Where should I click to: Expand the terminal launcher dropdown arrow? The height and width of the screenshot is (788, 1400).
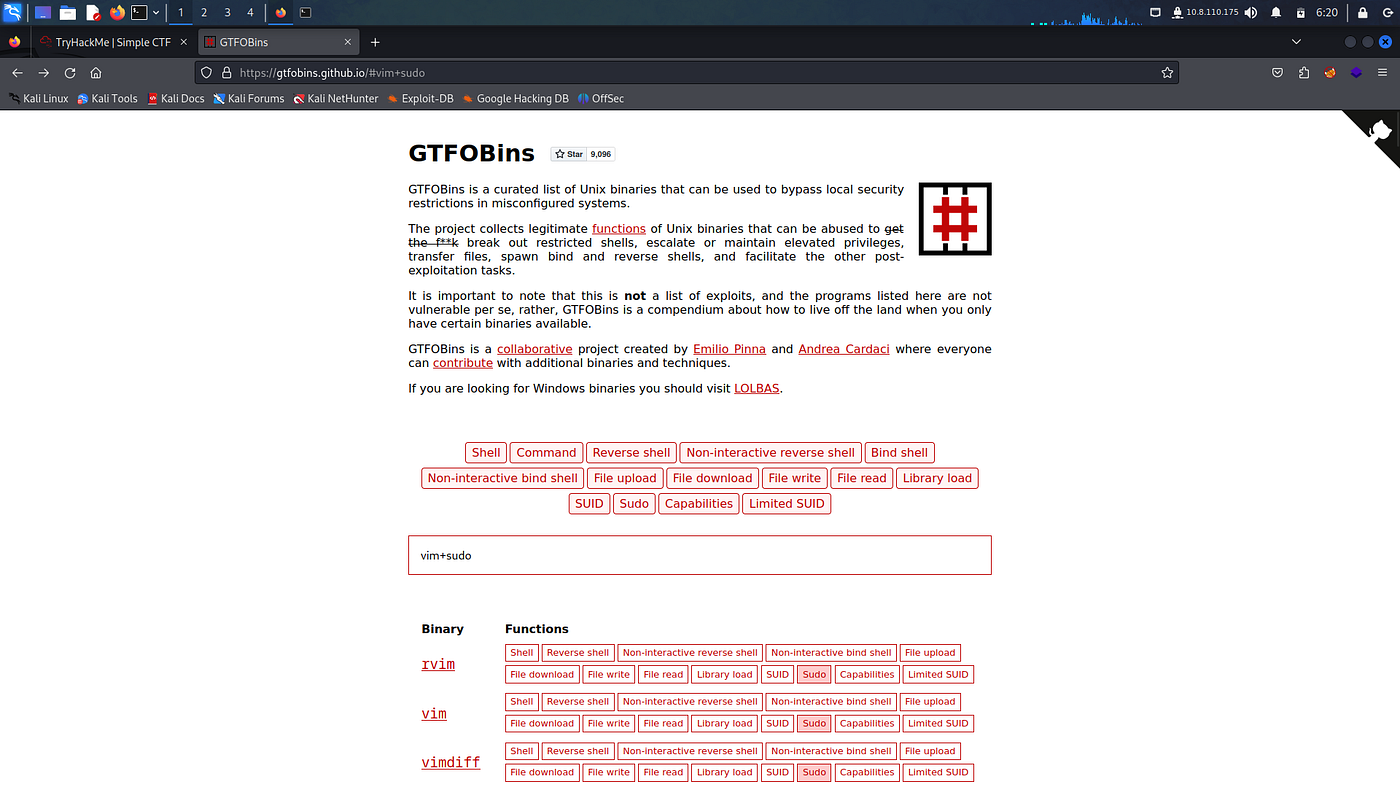(156, 13)
